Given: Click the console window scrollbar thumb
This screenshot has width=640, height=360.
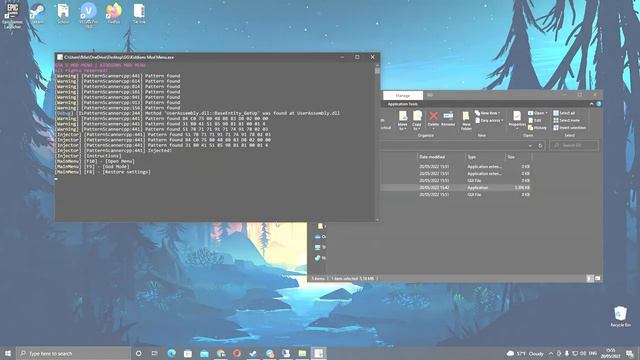Looking at the screenshot, I should coord(377,71).
